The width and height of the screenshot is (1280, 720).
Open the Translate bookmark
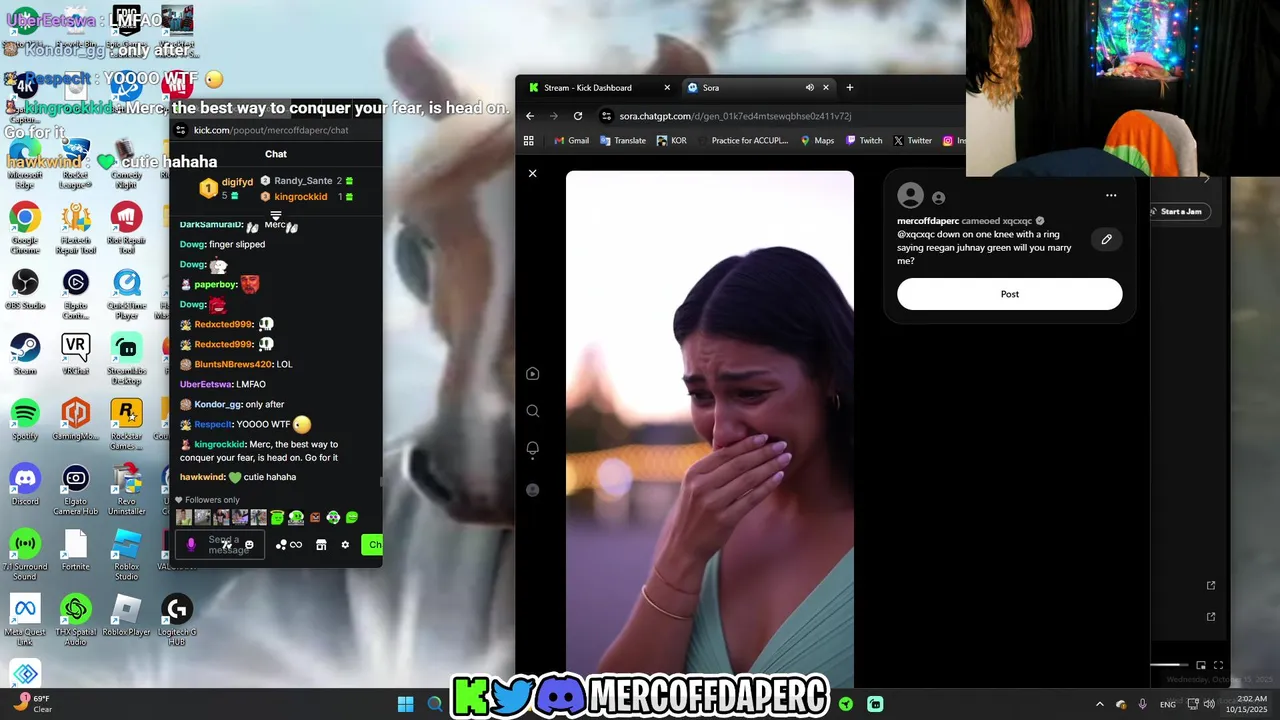[622, 141]
